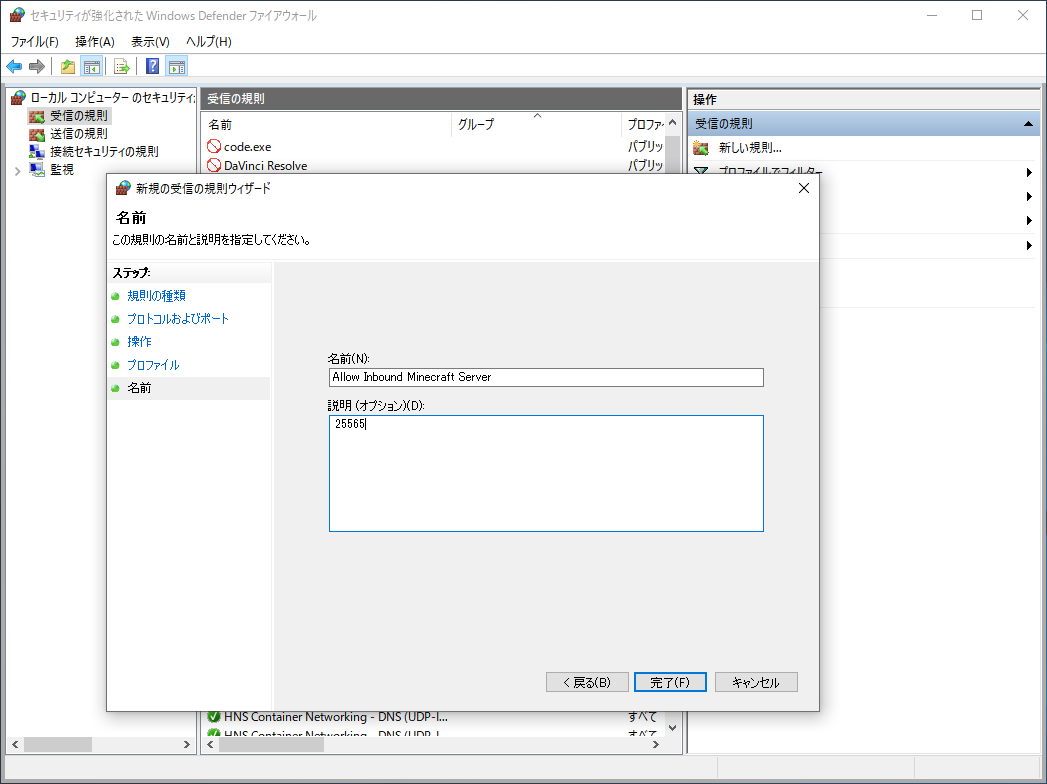Collapse the 受信の規則 actions section

[x=1028, y=124]
